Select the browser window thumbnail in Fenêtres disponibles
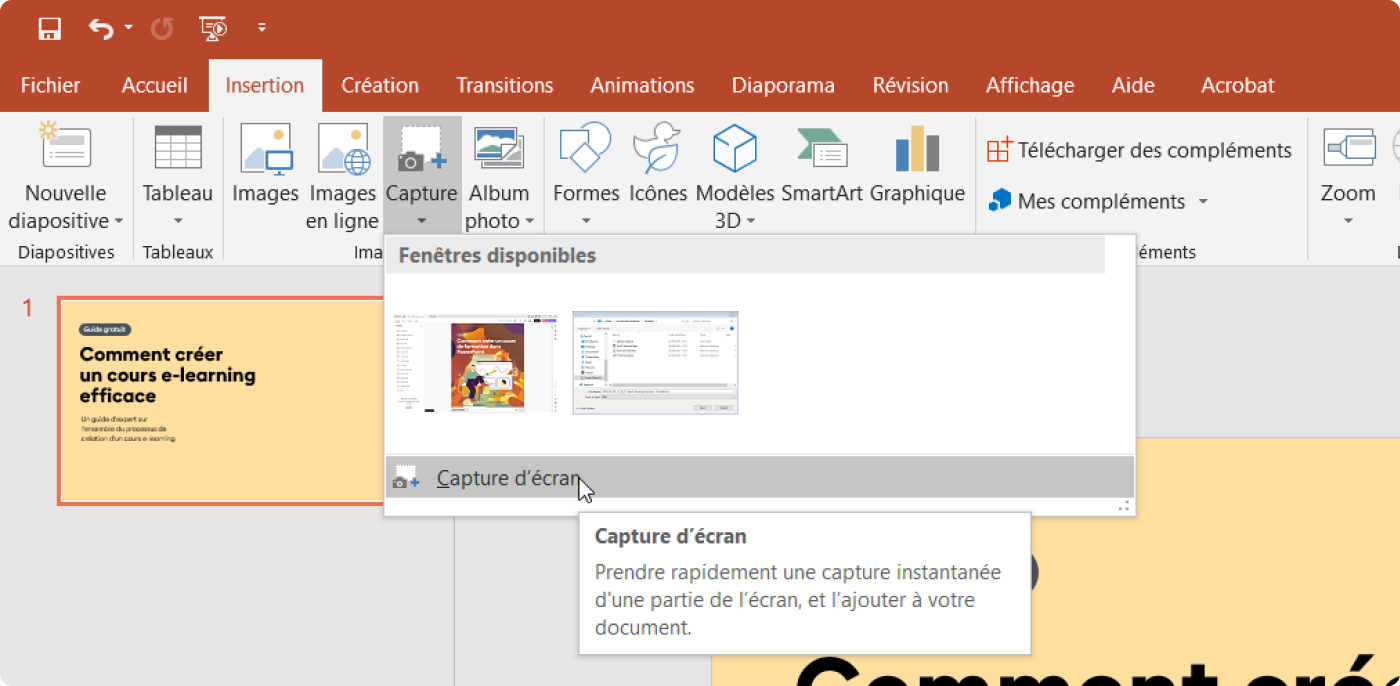The height and width of the screenshot is (686, 1400). [476, 361]
